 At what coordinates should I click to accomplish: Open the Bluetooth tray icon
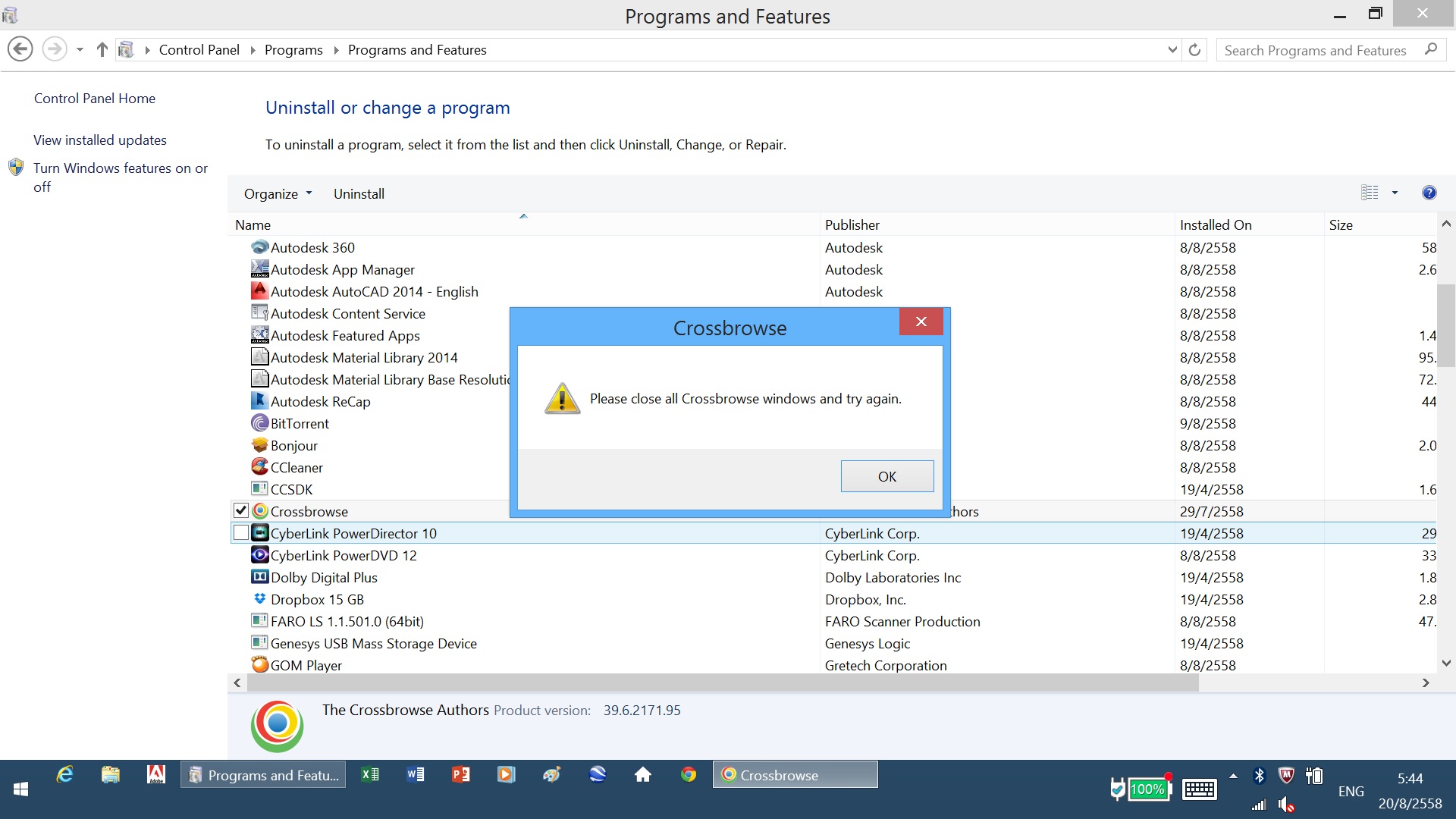[x=1260, y=775]
